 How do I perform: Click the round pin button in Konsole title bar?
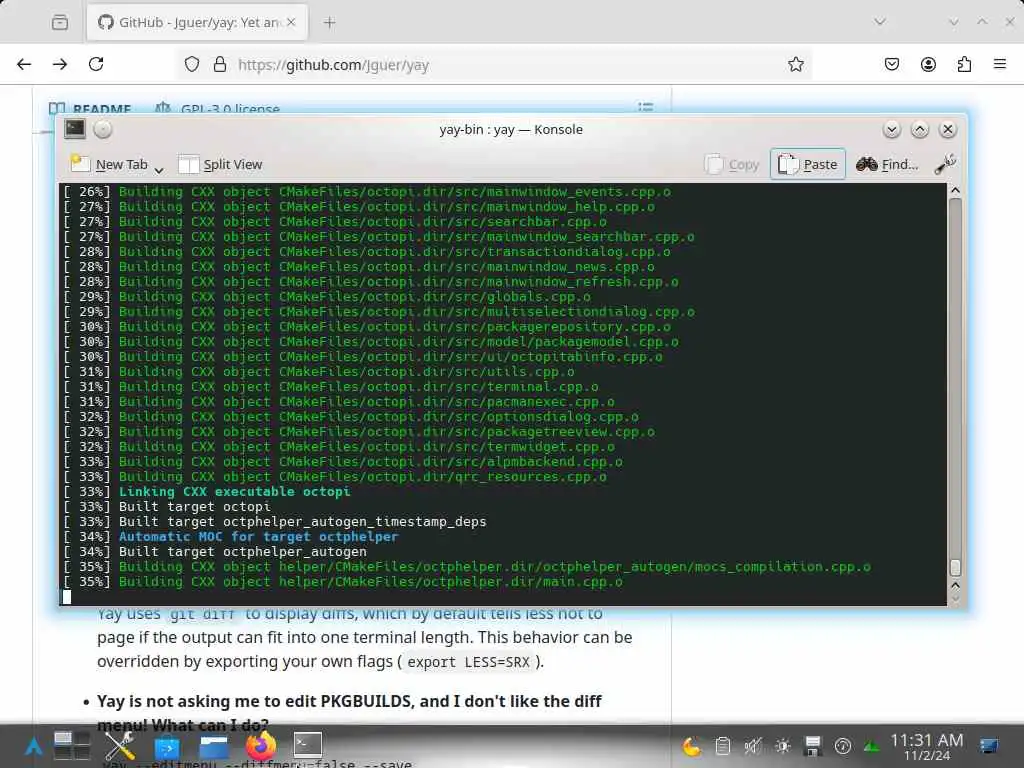(103, 129)
